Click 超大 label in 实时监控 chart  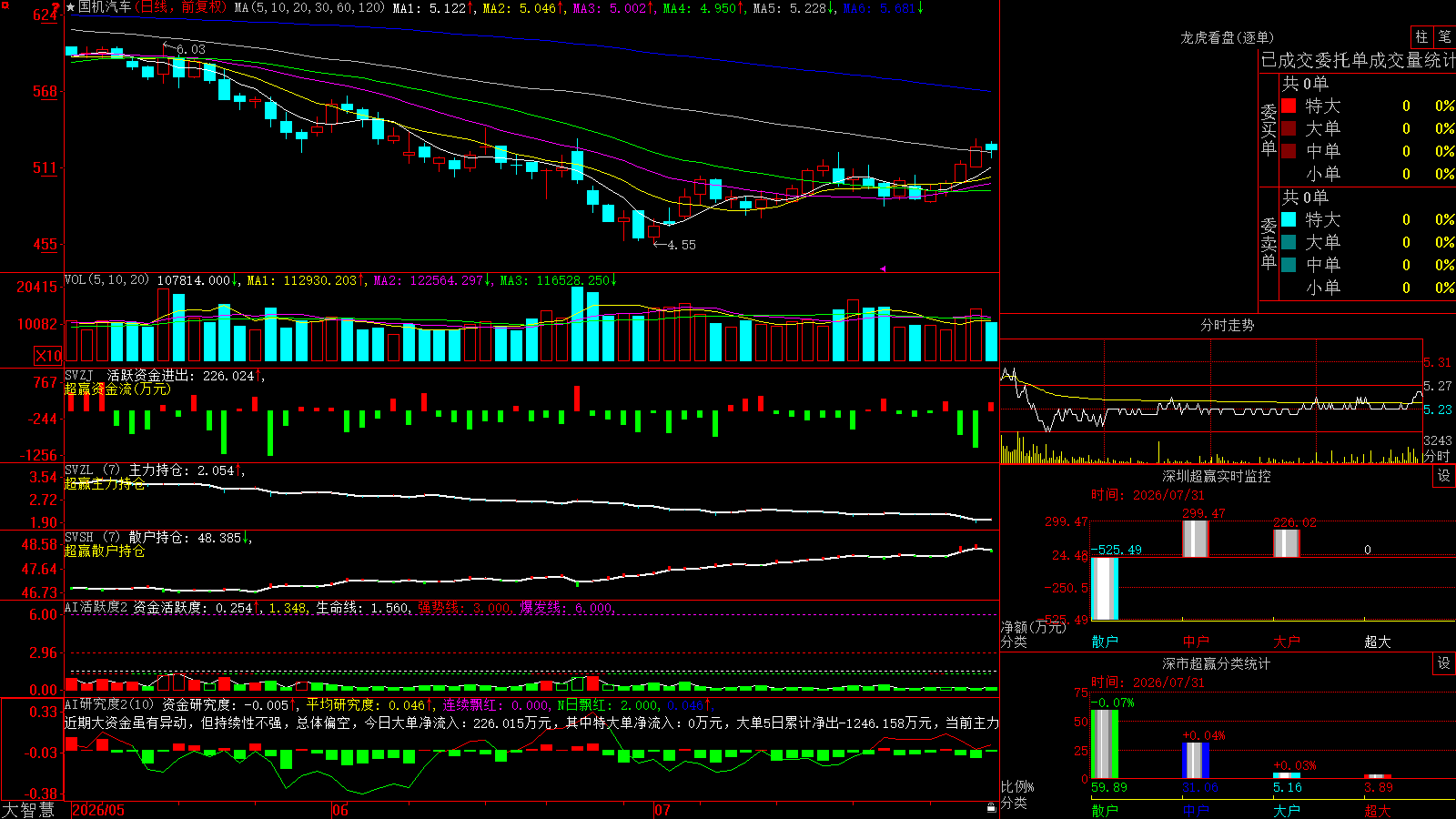tap(1378, 642)
